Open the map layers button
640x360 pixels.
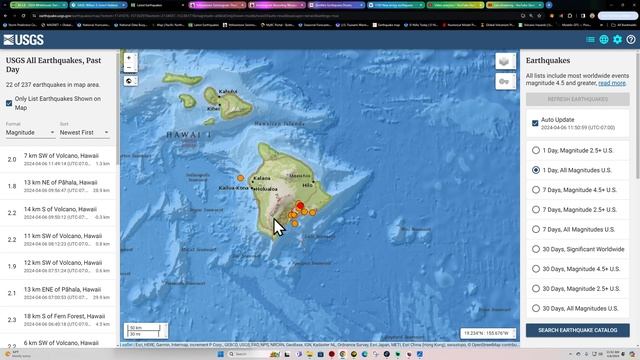tap(505, 61)
